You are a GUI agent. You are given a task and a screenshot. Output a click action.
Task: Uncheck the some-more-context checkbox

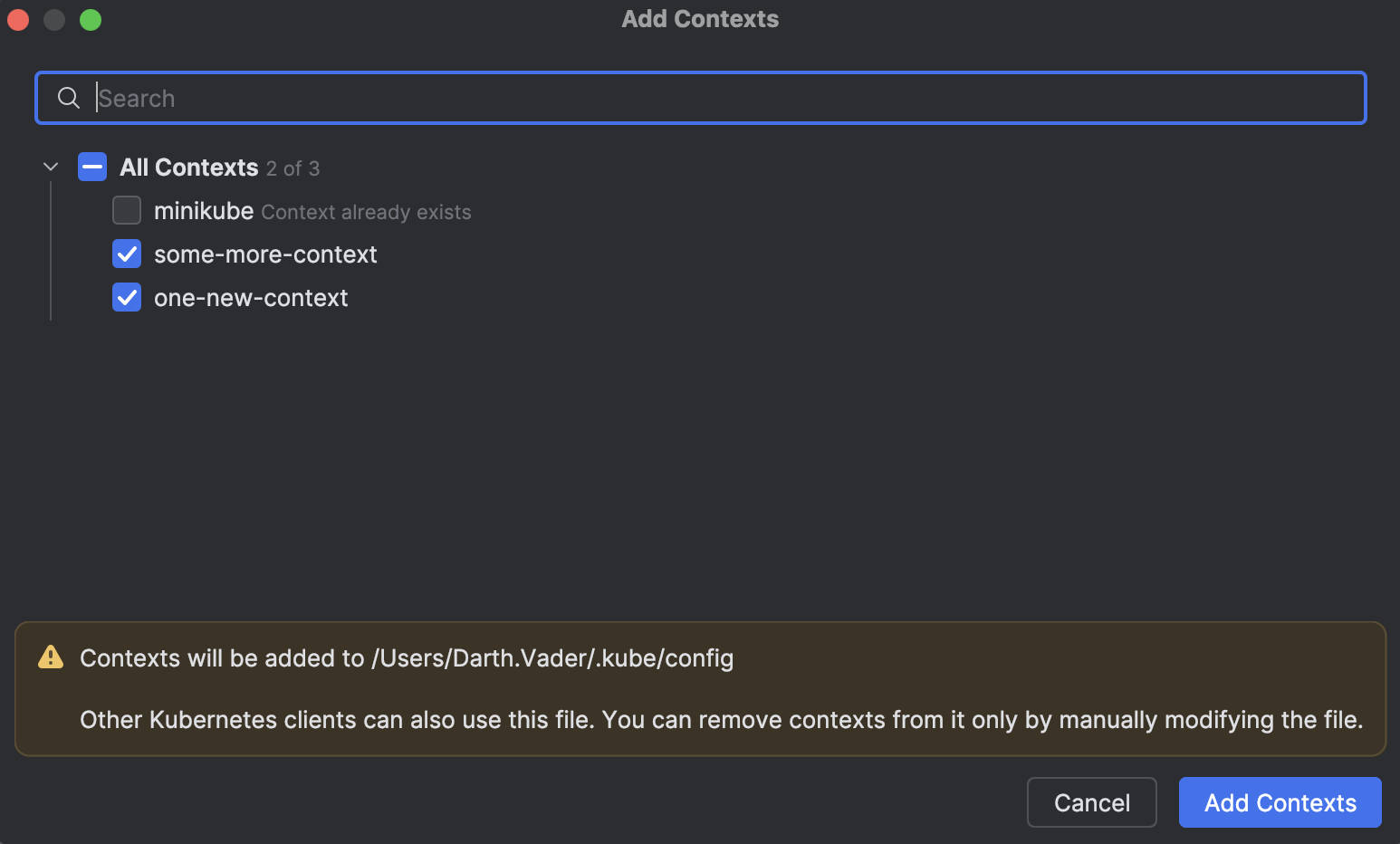point(127,254)
